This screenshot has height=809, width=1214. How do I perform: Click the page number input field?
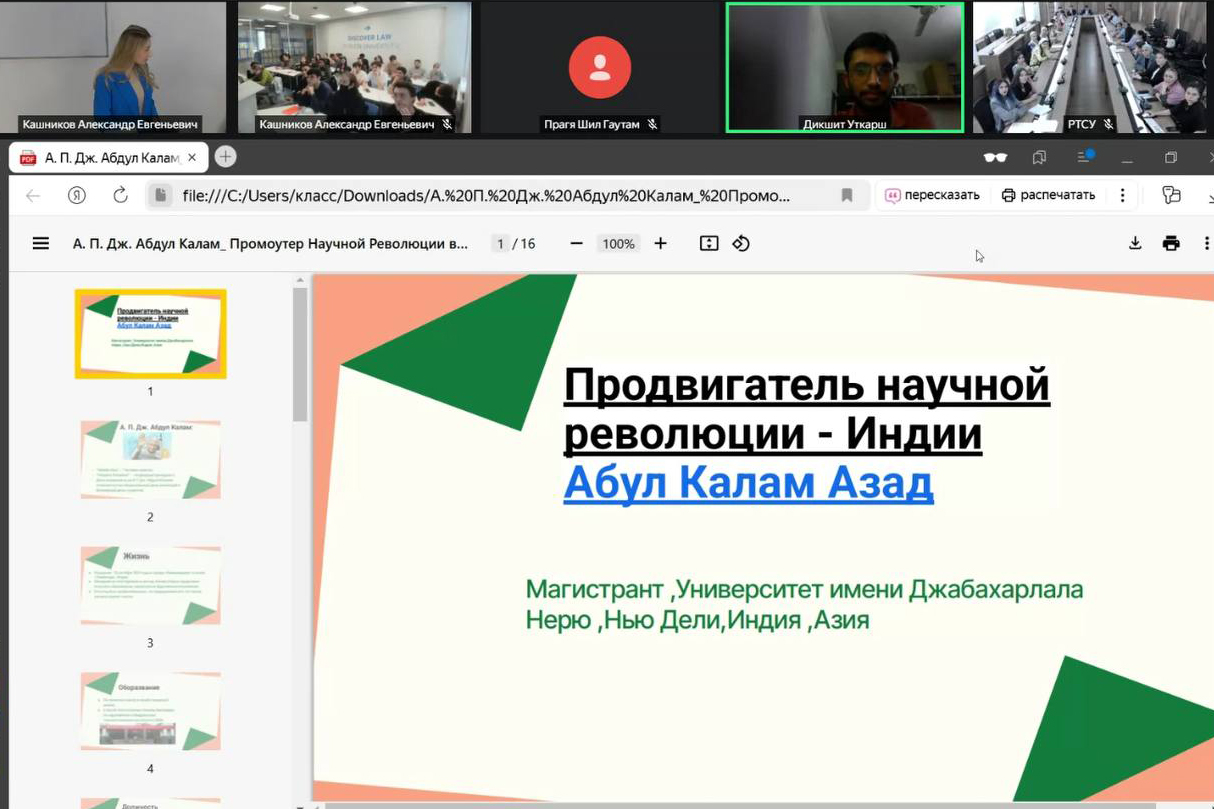pyautogui.click(x=501, y=243)
